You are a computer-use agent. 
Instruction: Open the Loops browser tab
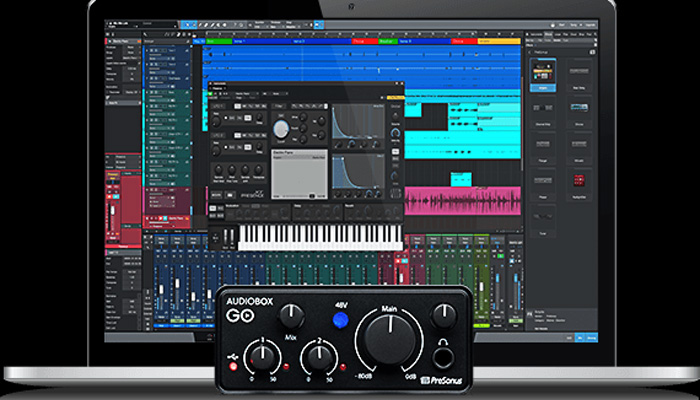(x=558, y=34)
